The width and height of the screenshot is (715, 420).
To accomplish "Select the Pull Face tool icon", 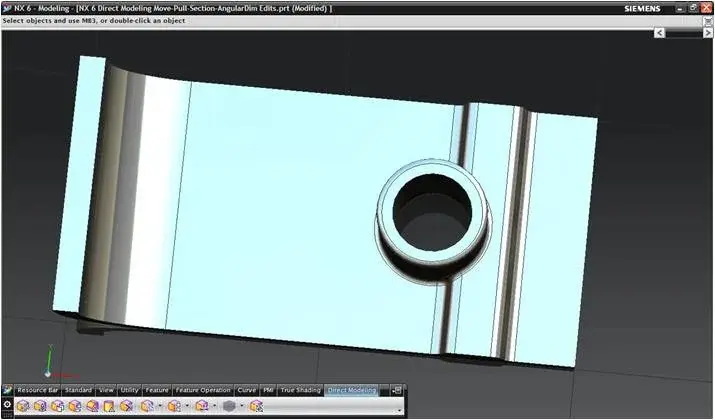I will coord(40,407).
